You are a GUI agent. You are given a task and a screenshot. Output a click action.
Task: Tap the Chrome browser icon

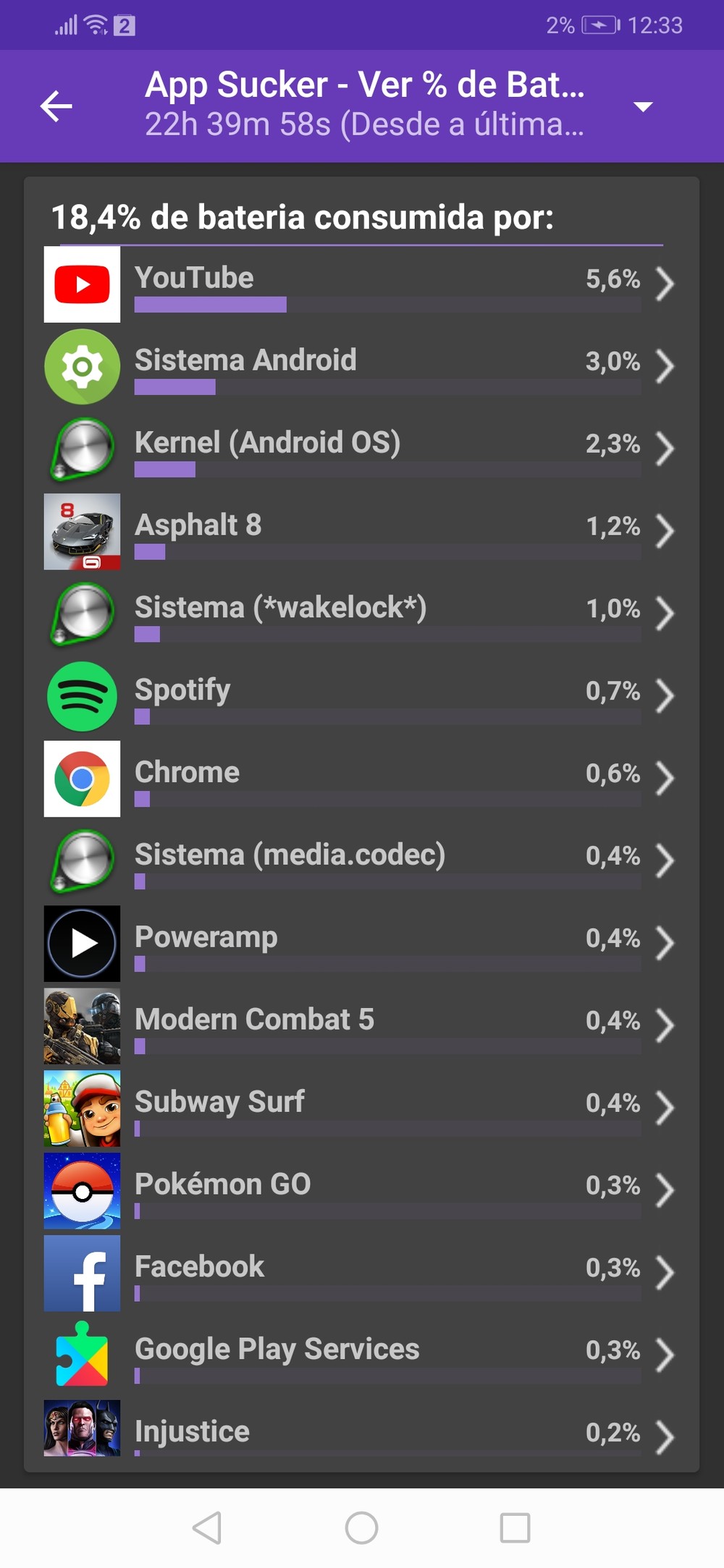pyautogui.click(x=82, y=779)
